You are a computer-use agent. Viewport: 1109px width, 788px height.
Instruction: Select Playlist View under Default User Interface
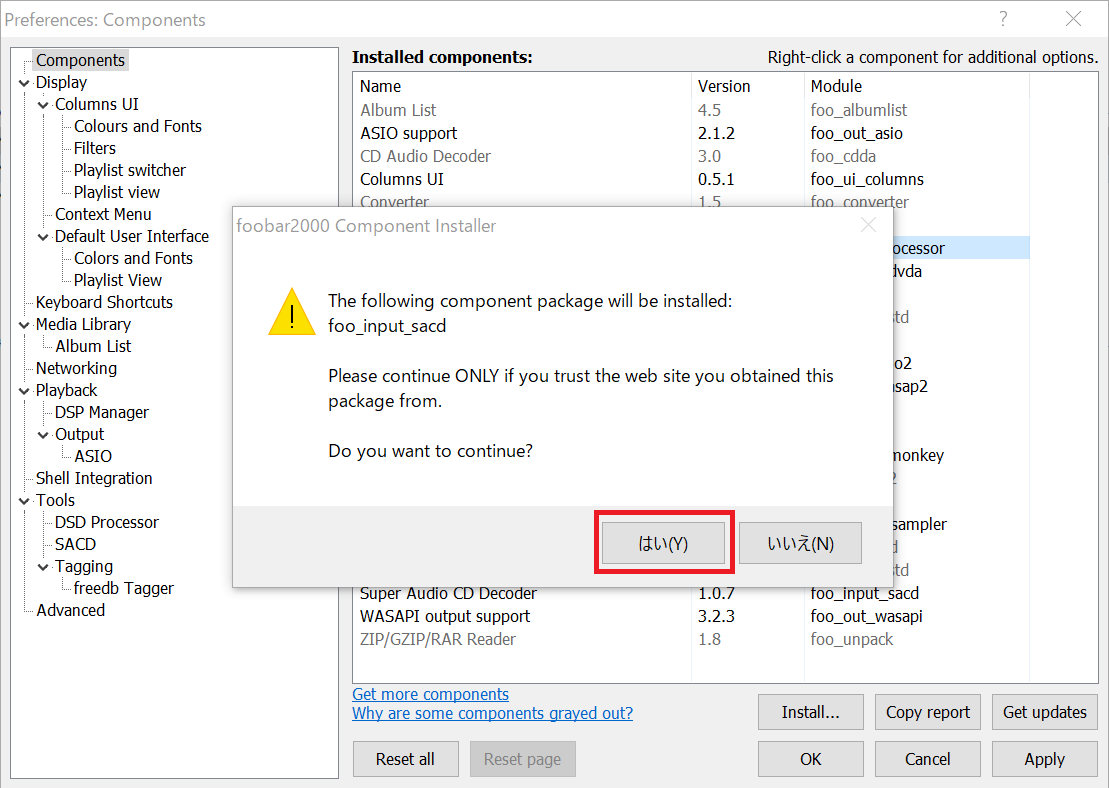tap(118, 280)
